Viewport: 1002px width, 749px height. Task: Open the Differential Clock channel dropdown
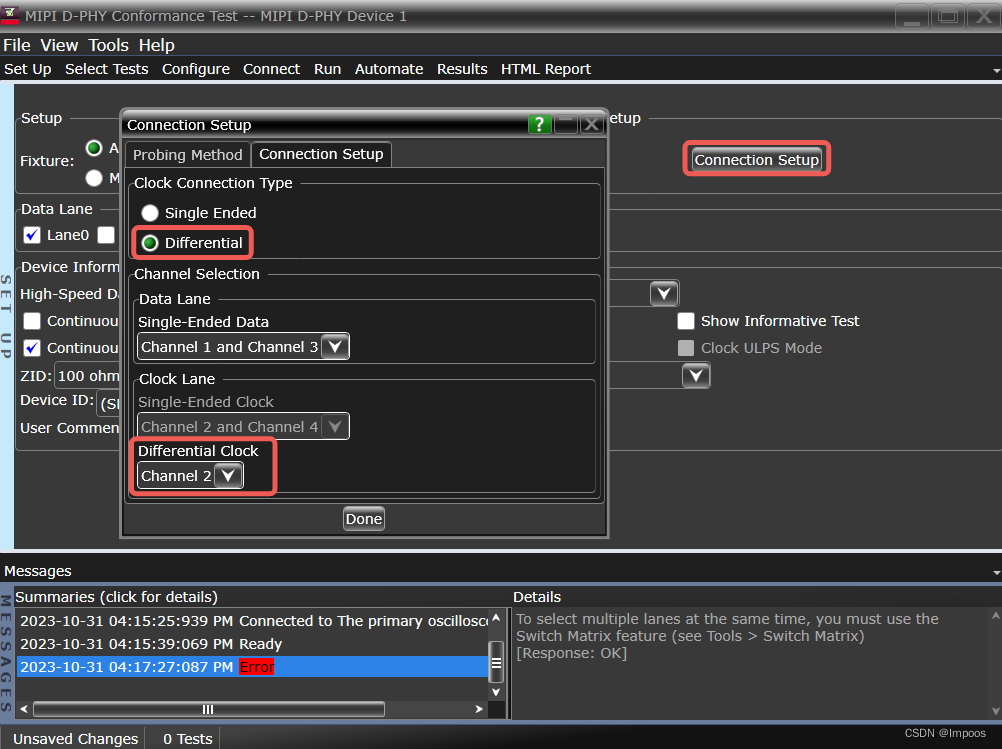228,475
